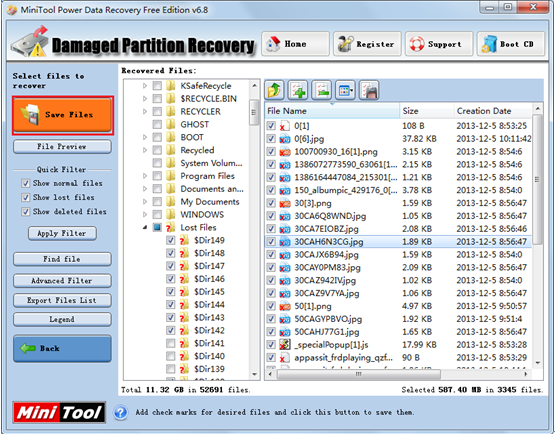
Task: Expand the KSafeRecycle tree node
Action: tap(145, 86)
